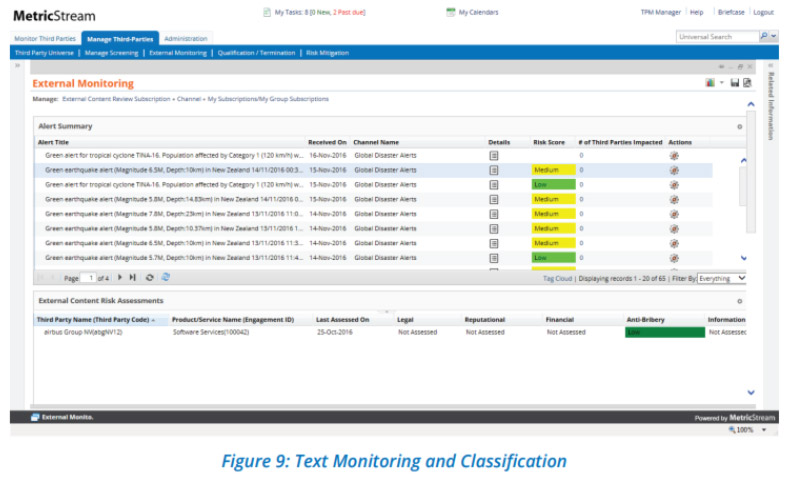793x480 pixels.
Task: Open details icon for 16-Nov-2016 tropical cyclone alert
Action: [x=494, y=156]
